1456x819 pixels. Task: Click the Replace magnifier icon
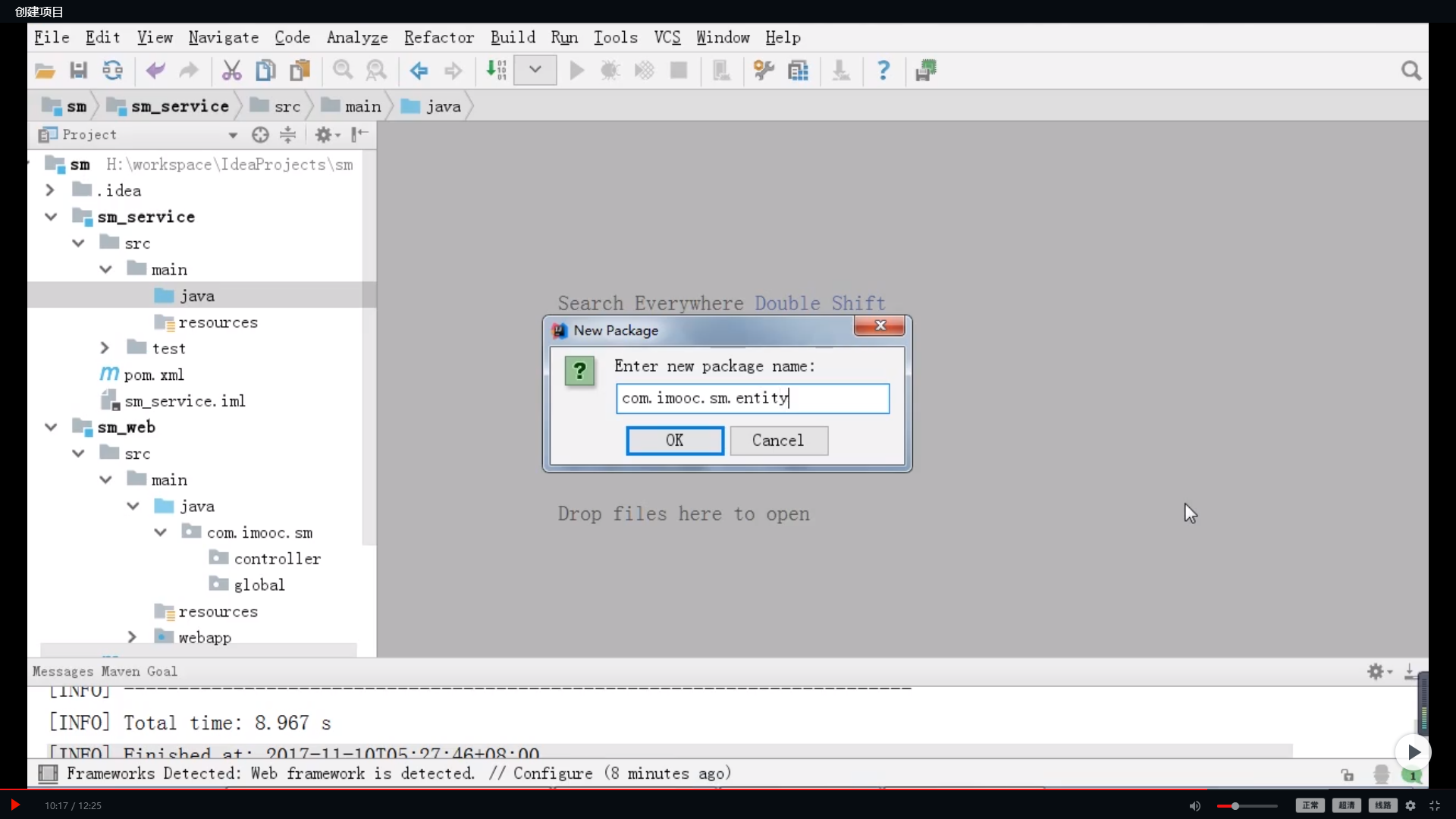click(x=376, y=71)
